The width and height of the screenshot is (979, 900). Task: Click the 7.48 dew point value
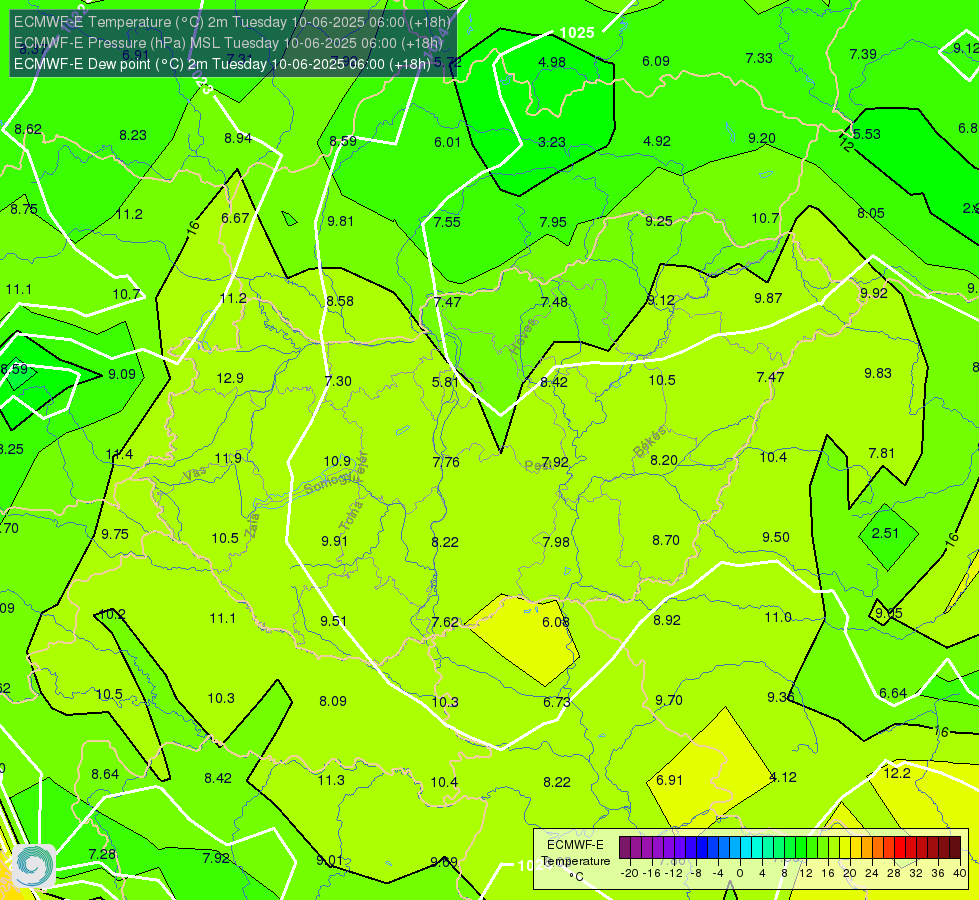coord(554,302)
